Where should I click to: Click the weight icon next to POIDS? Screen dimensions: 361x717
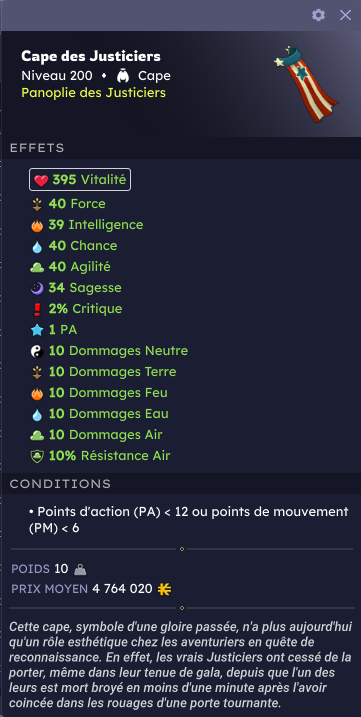pos(80,570)
